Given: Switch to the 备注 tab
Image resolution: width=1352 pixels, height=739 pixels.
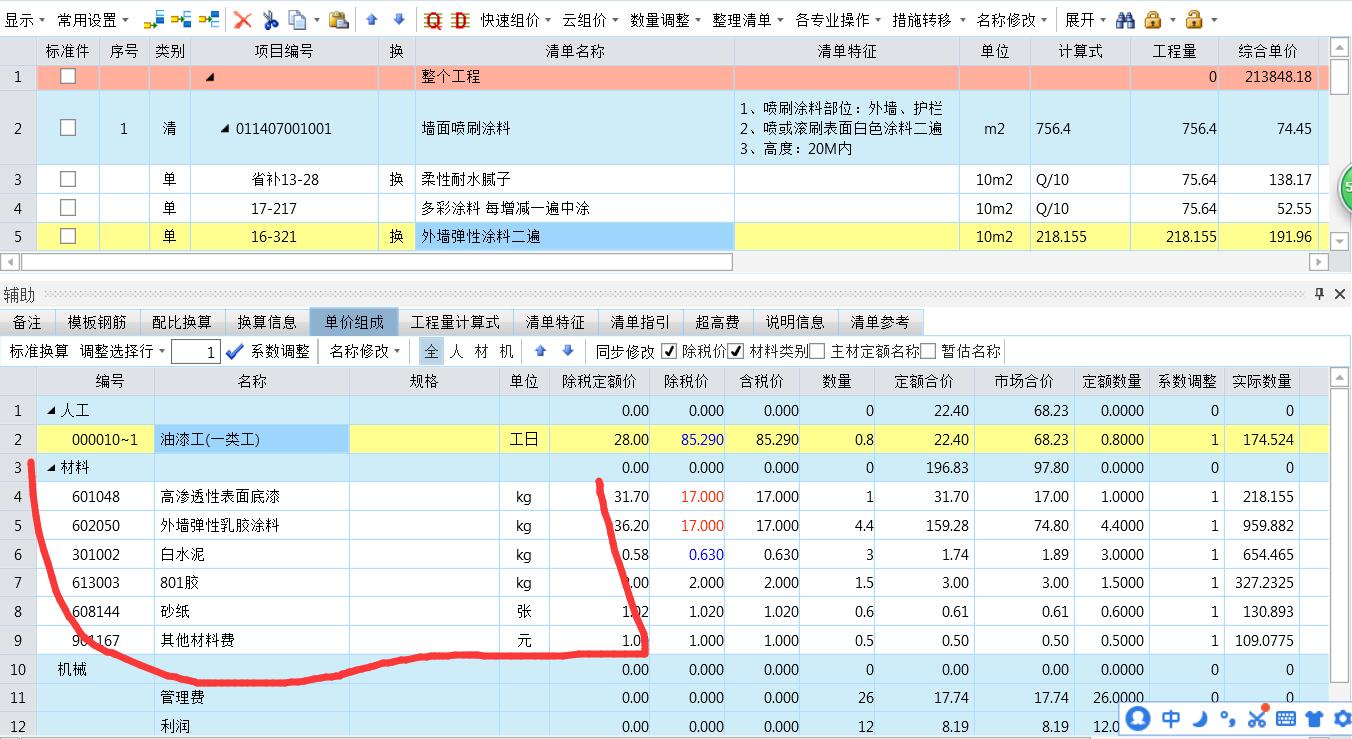Looking at the screenshot, I should point(27,322).
